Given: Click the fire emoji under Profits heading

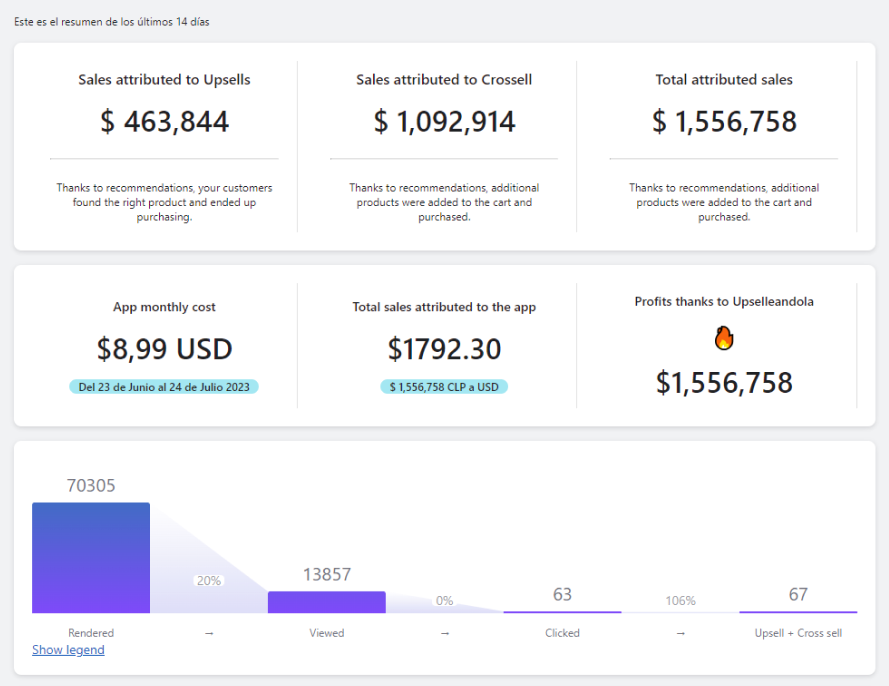Looking at the screenshot, I should point(724,339).
